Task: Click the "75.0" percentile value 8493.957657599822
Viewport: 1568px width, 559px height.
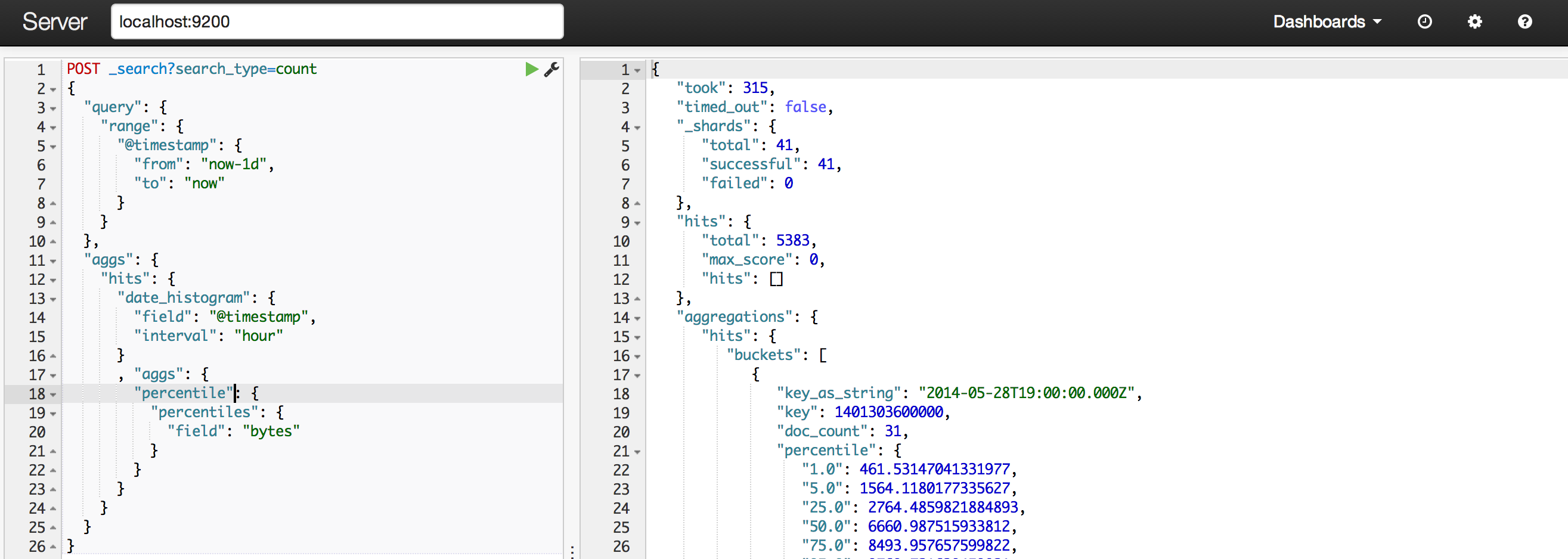Action: (x=938, y=546)
